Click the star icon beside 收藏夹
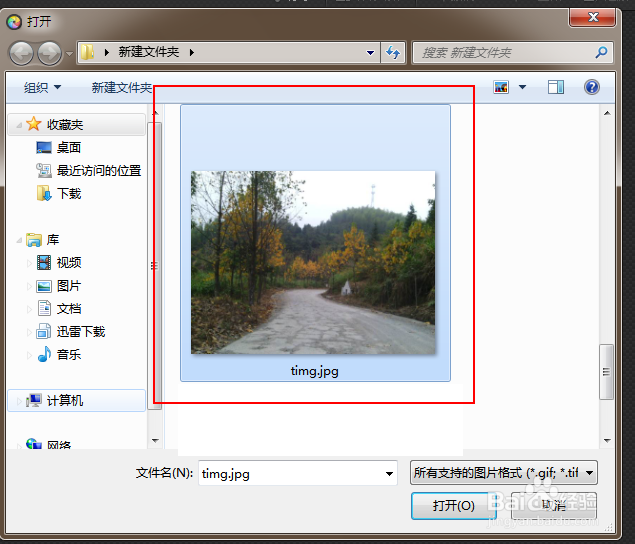Viewport: 635px width, 544px height. [x=34, y=124]
